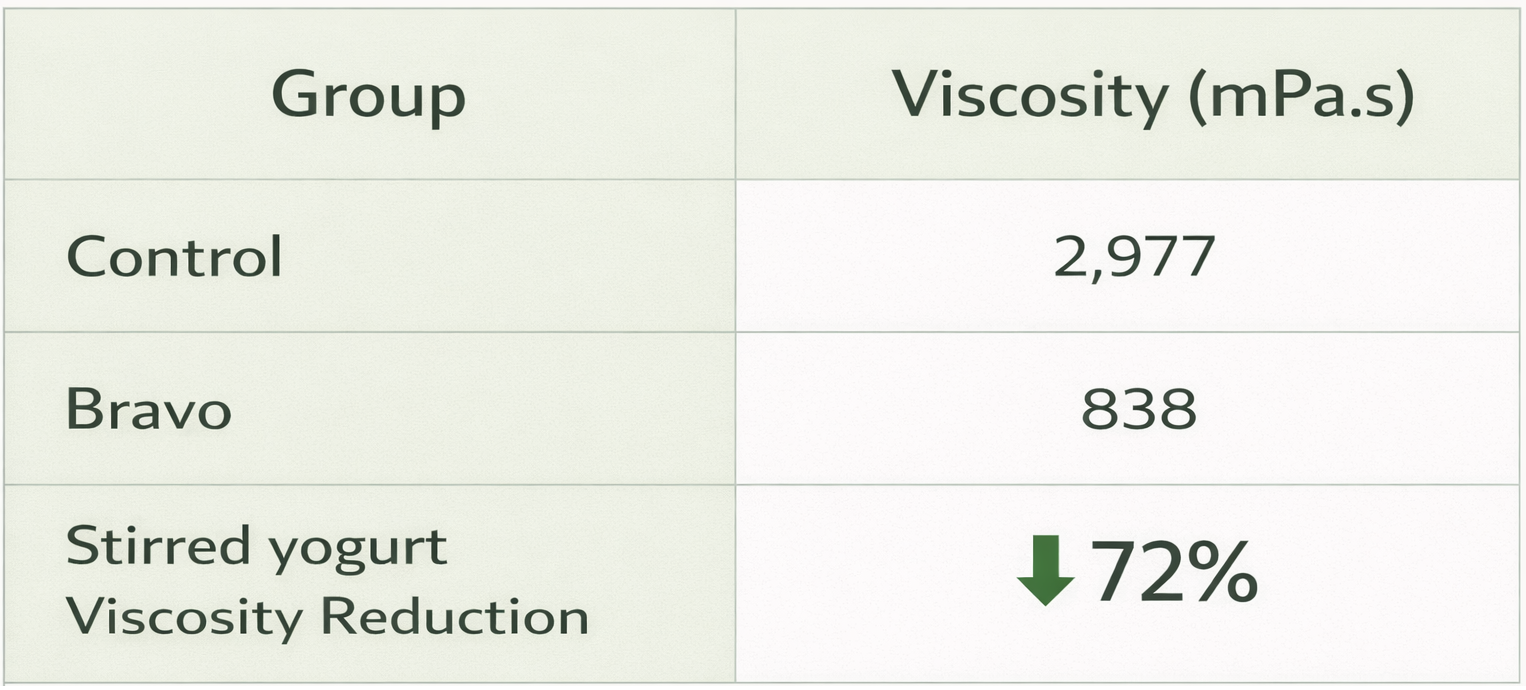Click the letter G in Group header
The height and width of the screenshot is (690, 1526).
[x=295, y=96]
